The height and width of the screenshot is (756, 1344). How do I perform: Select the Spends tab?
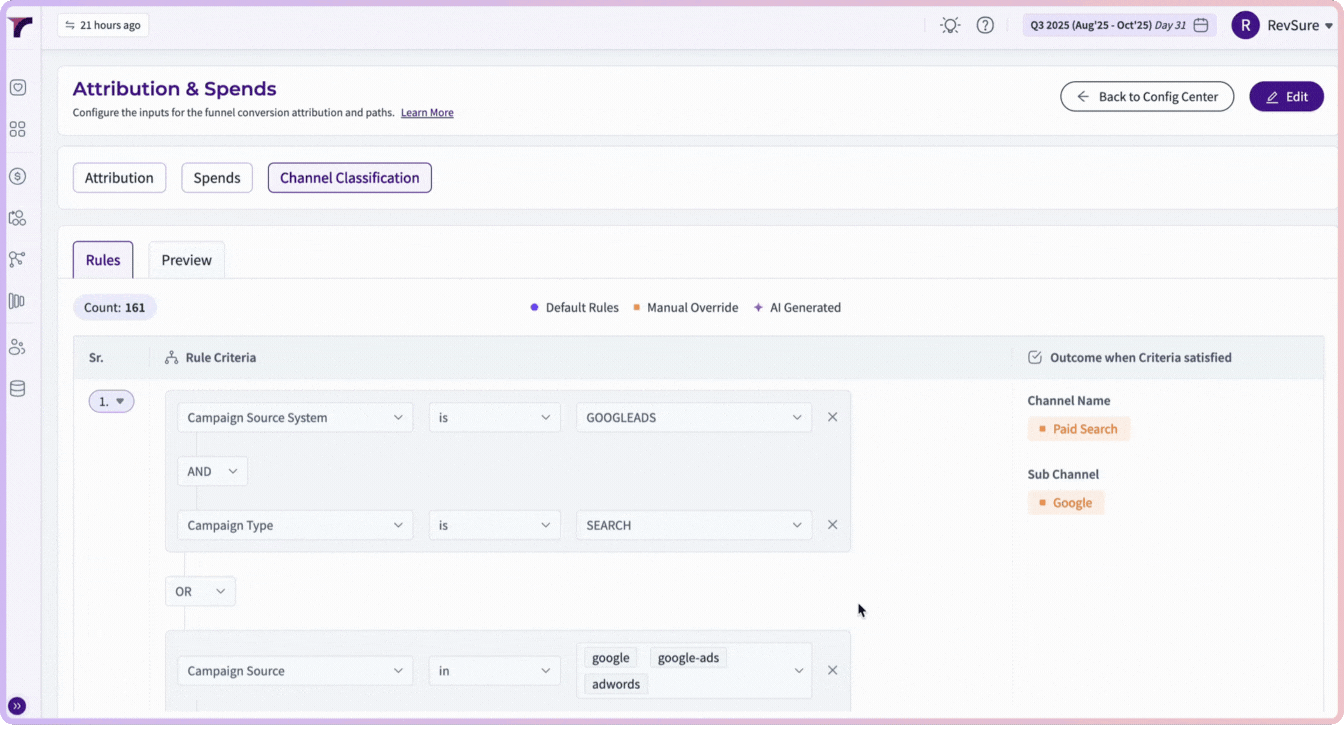tap(217, 178)
